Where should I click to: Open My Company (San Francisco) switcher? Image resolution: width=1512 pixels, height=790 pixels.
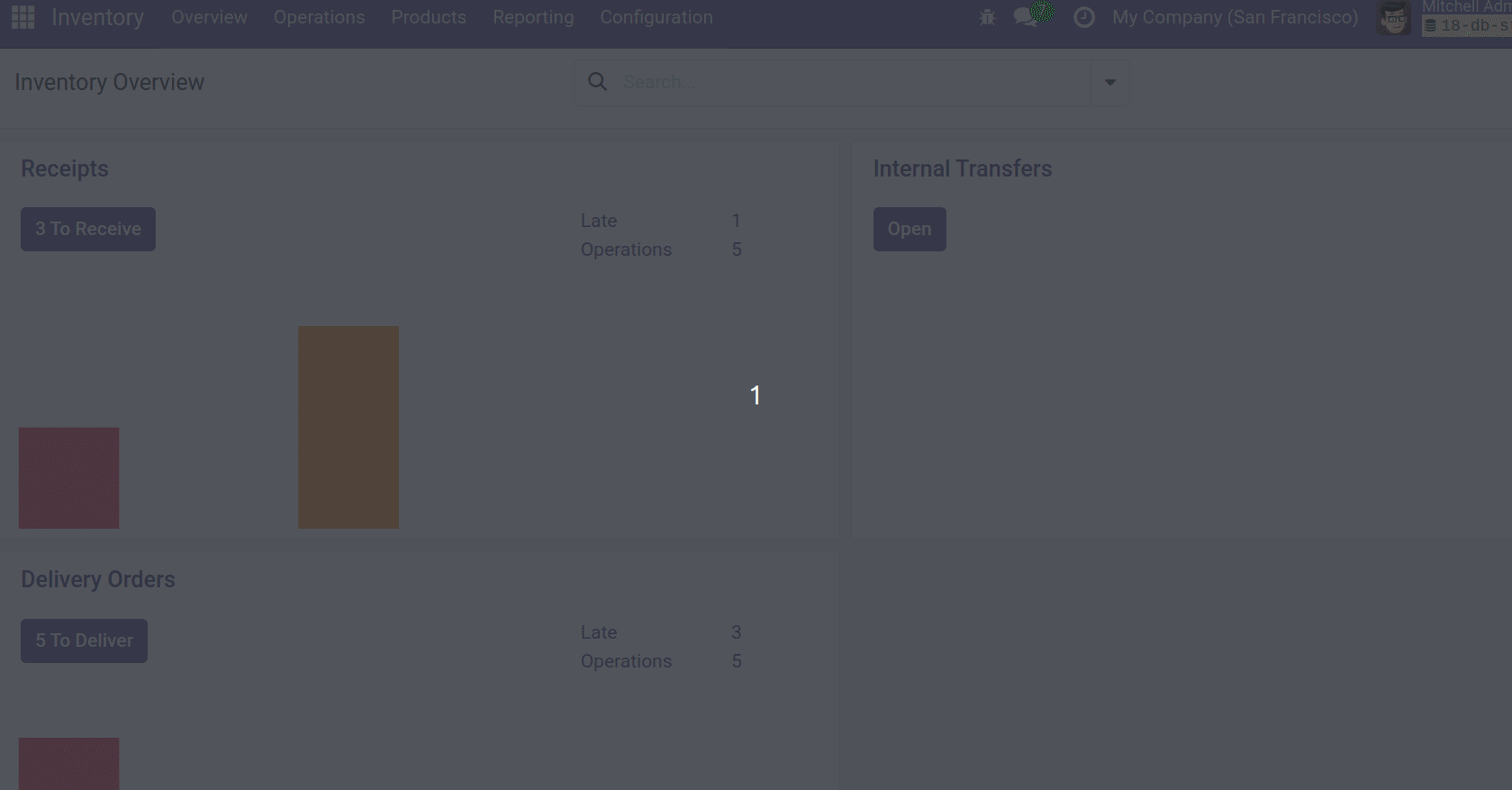click(x=1235, y=17)
